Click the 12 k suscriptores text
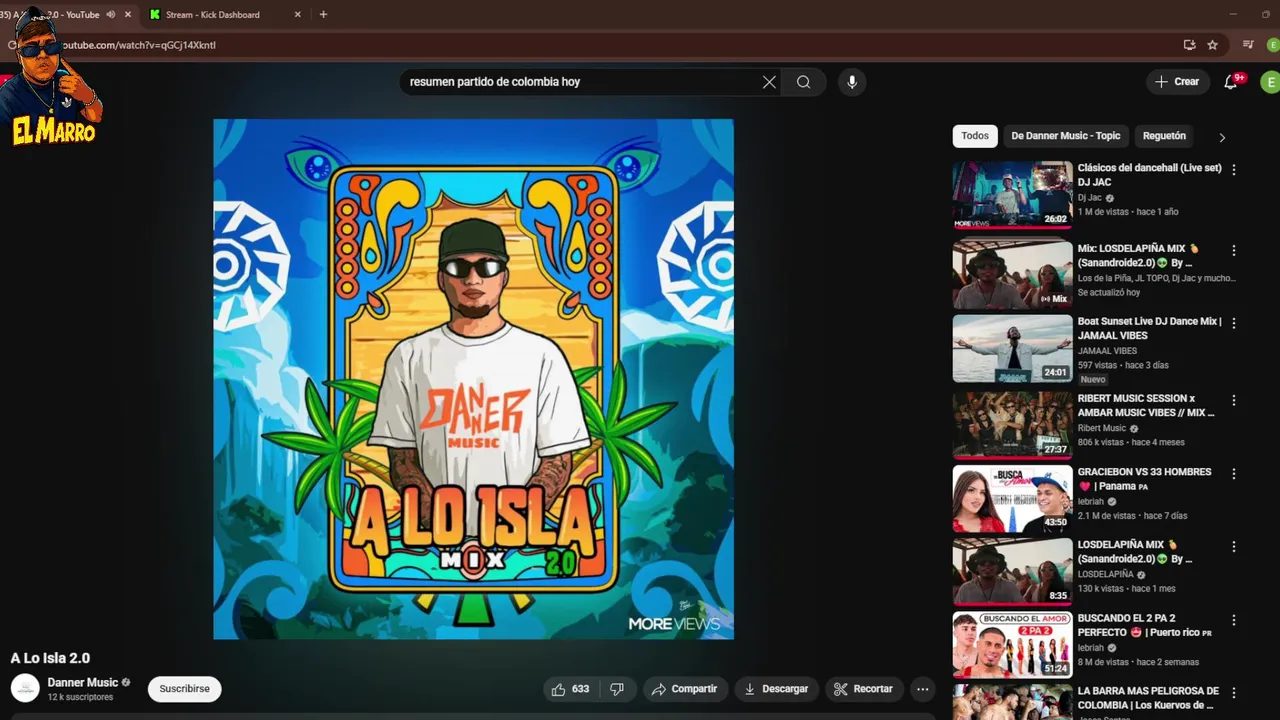This screenshot has width=1280, height=720. coord(80,697)
